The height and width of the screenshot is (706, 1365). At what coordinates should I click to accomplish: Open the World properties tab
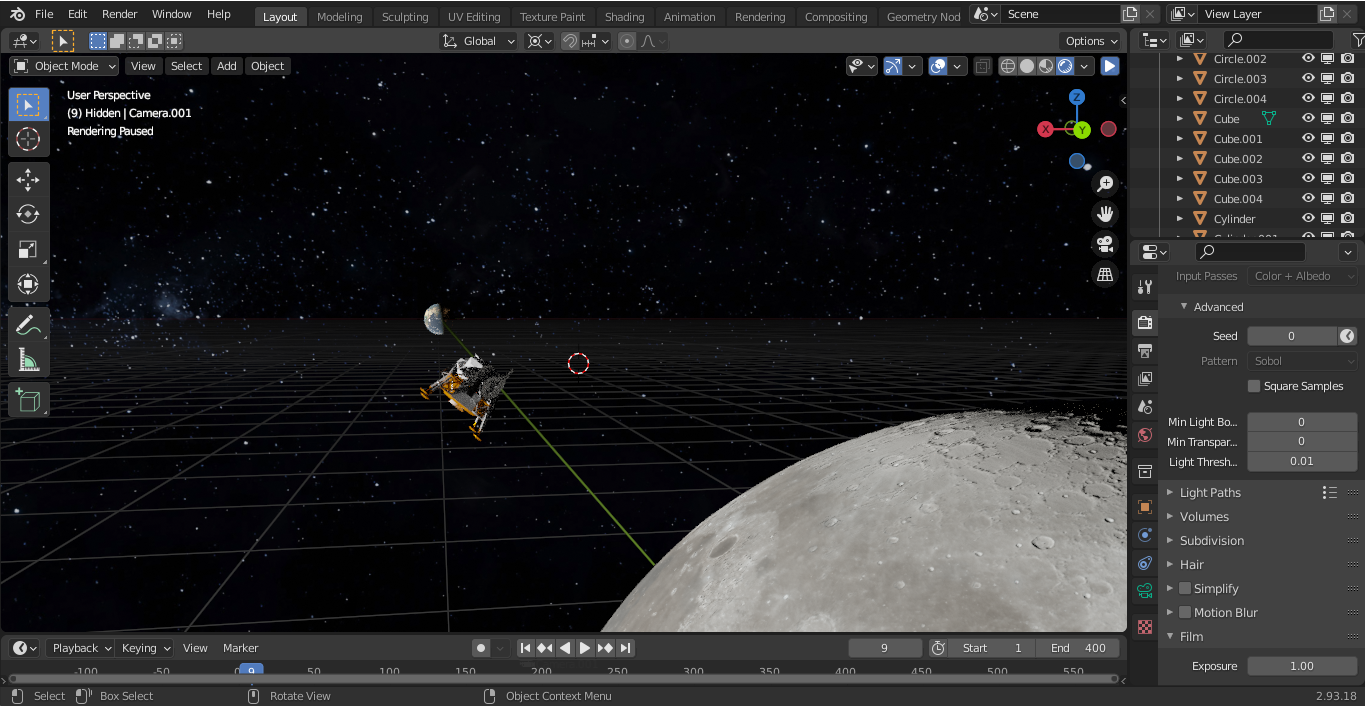pyautogui.click(x=1145, y=435)
